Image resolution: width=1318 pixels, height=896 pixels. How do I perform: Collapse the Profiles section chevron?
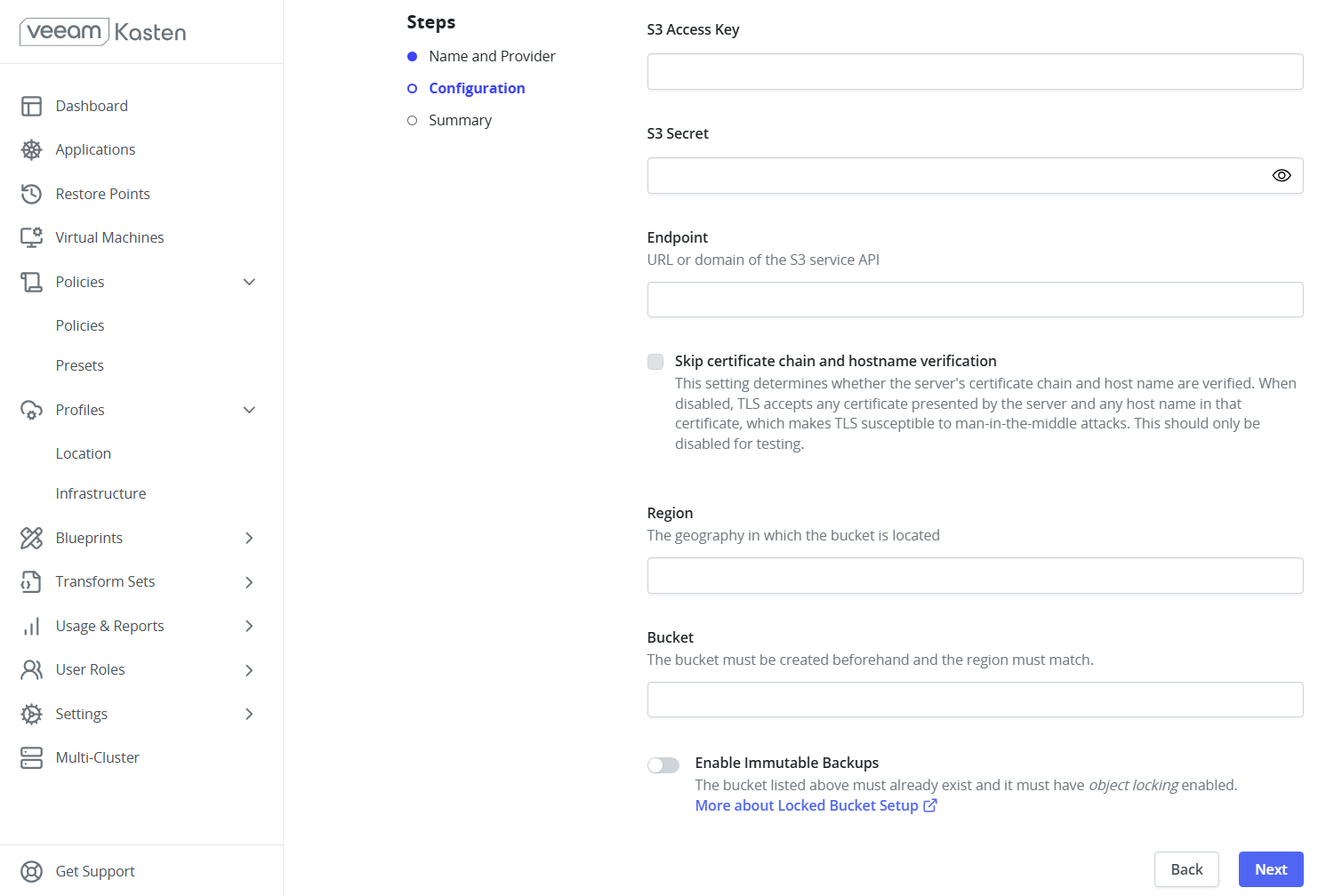coord(249,410)
